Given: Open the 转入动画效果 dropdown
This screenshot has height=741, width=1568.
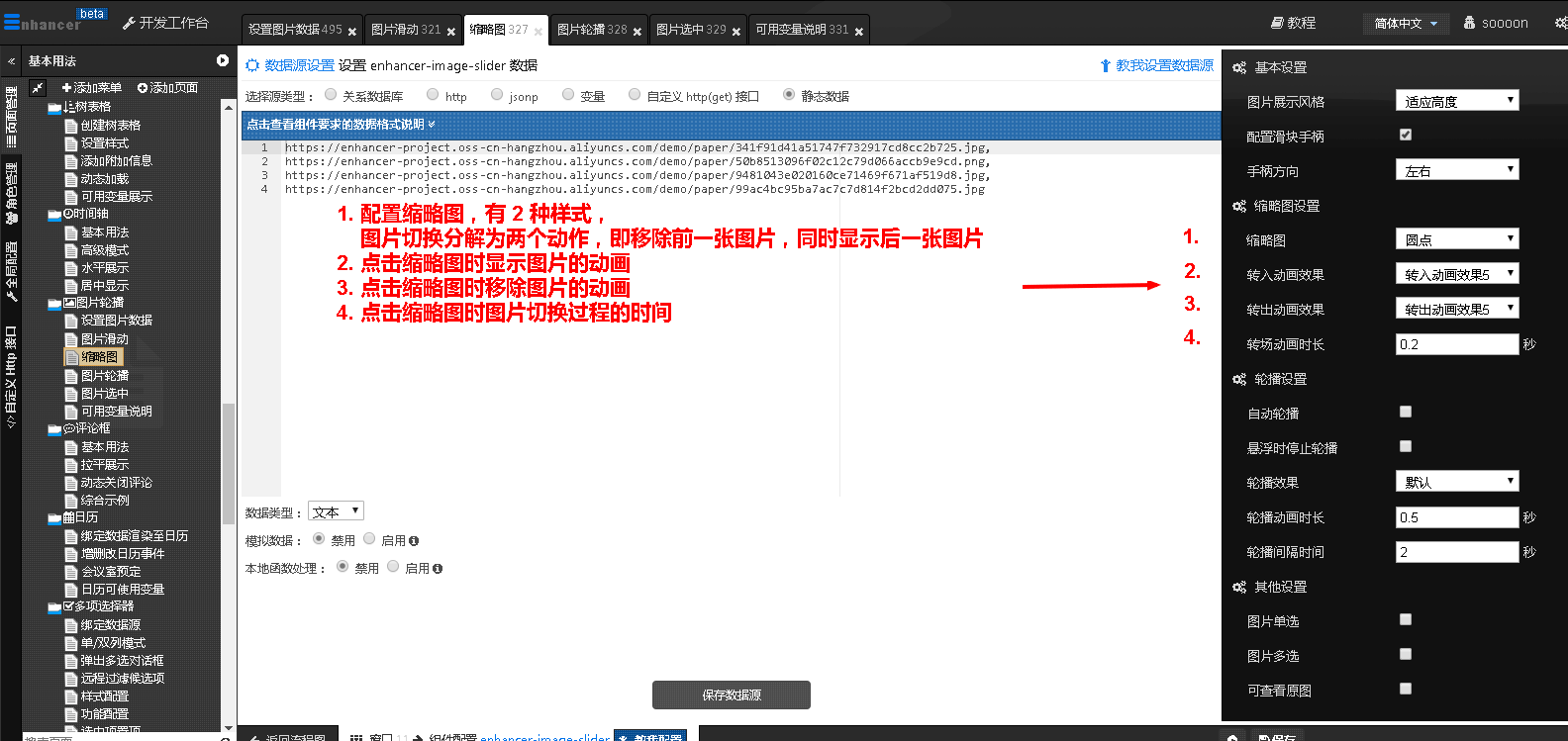Looking at the screenshot, I should 1456,274.
